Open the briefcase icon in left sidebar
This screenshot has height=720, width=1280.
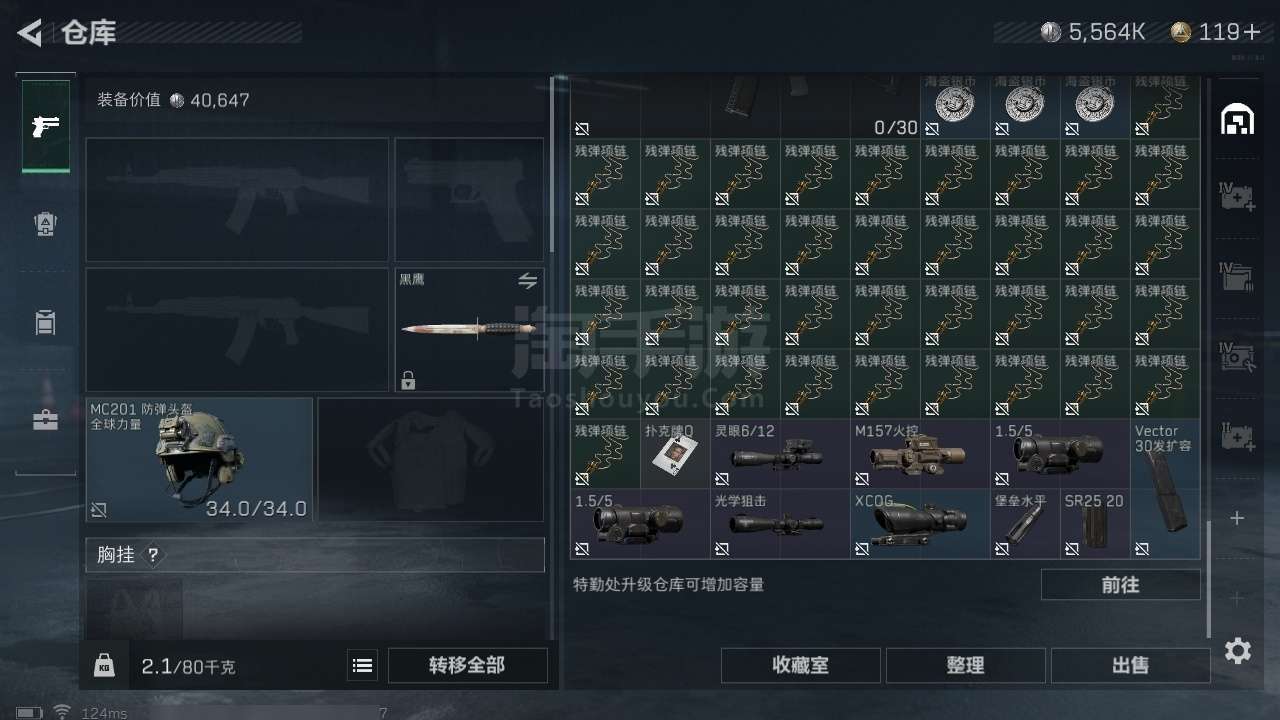point(45,420)
